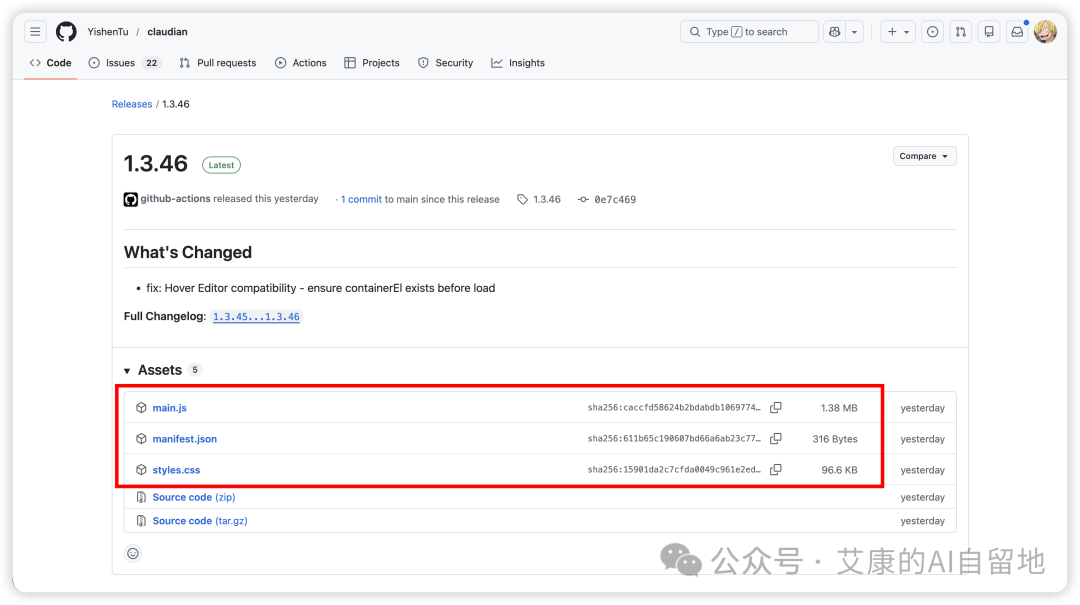Click the zip file icon for Source code
Viewport: 1080px width, 605px height.
[x=141, y=497]
